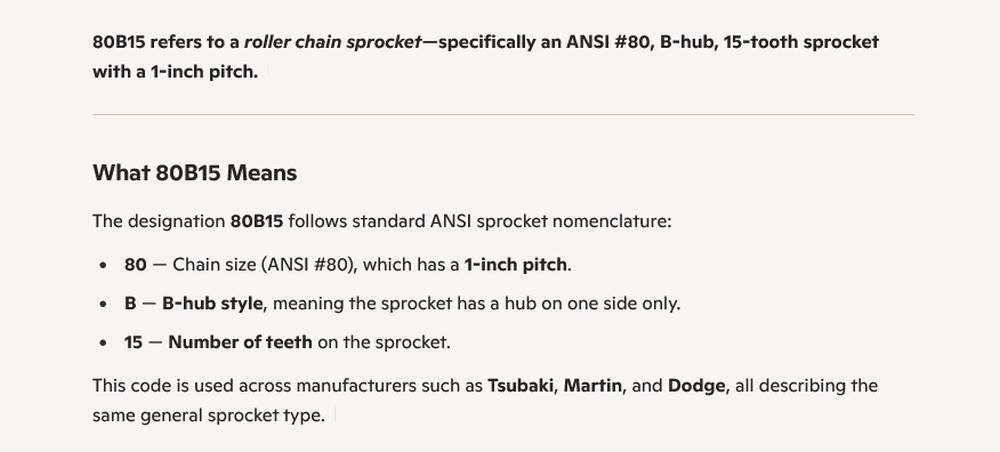Click '80B15' at the start of the summary
Image resolution: width=1000 pixels, height=452 pixels.
[119, 42]
